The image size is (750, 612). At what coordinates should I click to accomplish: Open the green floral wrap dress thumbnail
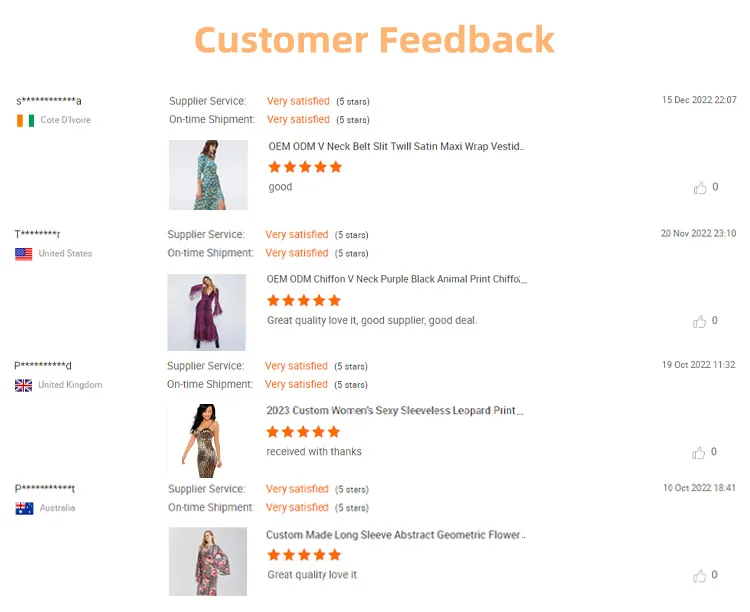pos(208,175)
